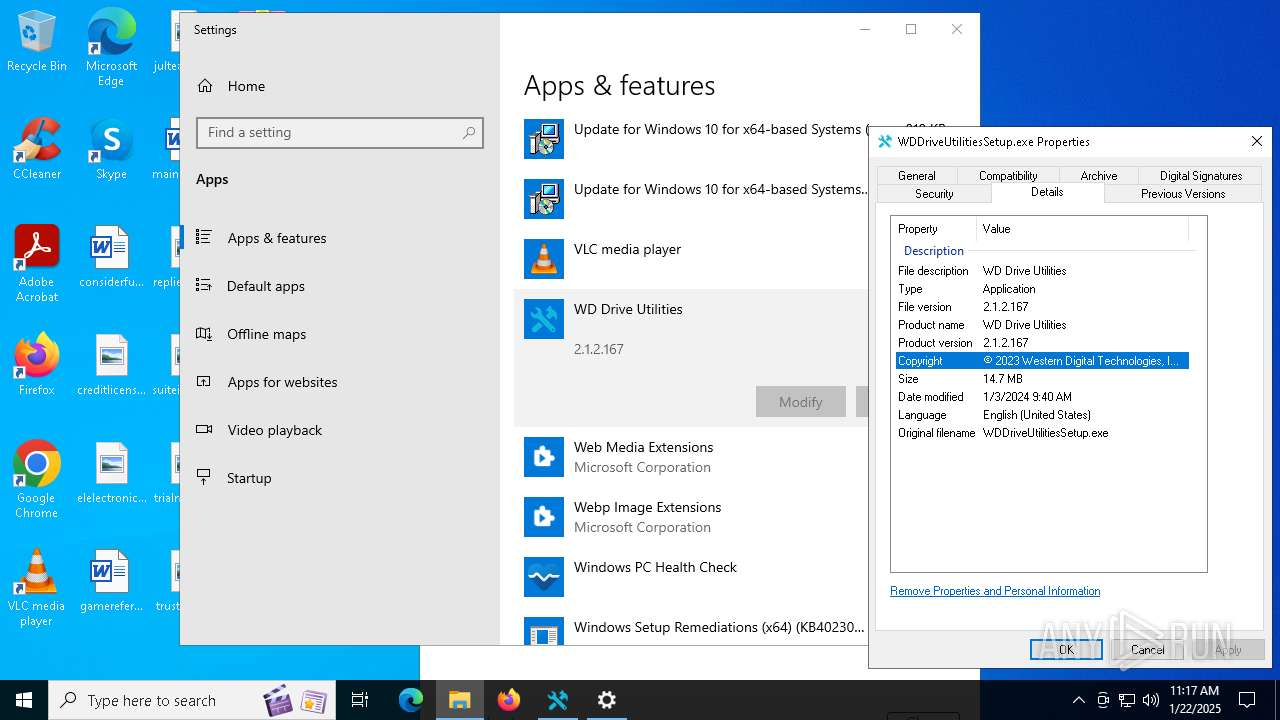Switch to General tab in Properties
Image resolution: width=1280 pixels, height=720 pixels.
point(917,175)
